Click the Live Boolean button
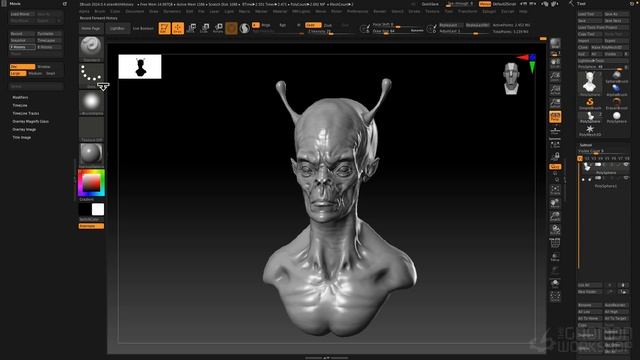Screen dimensions: 640x360 point(143,29)
